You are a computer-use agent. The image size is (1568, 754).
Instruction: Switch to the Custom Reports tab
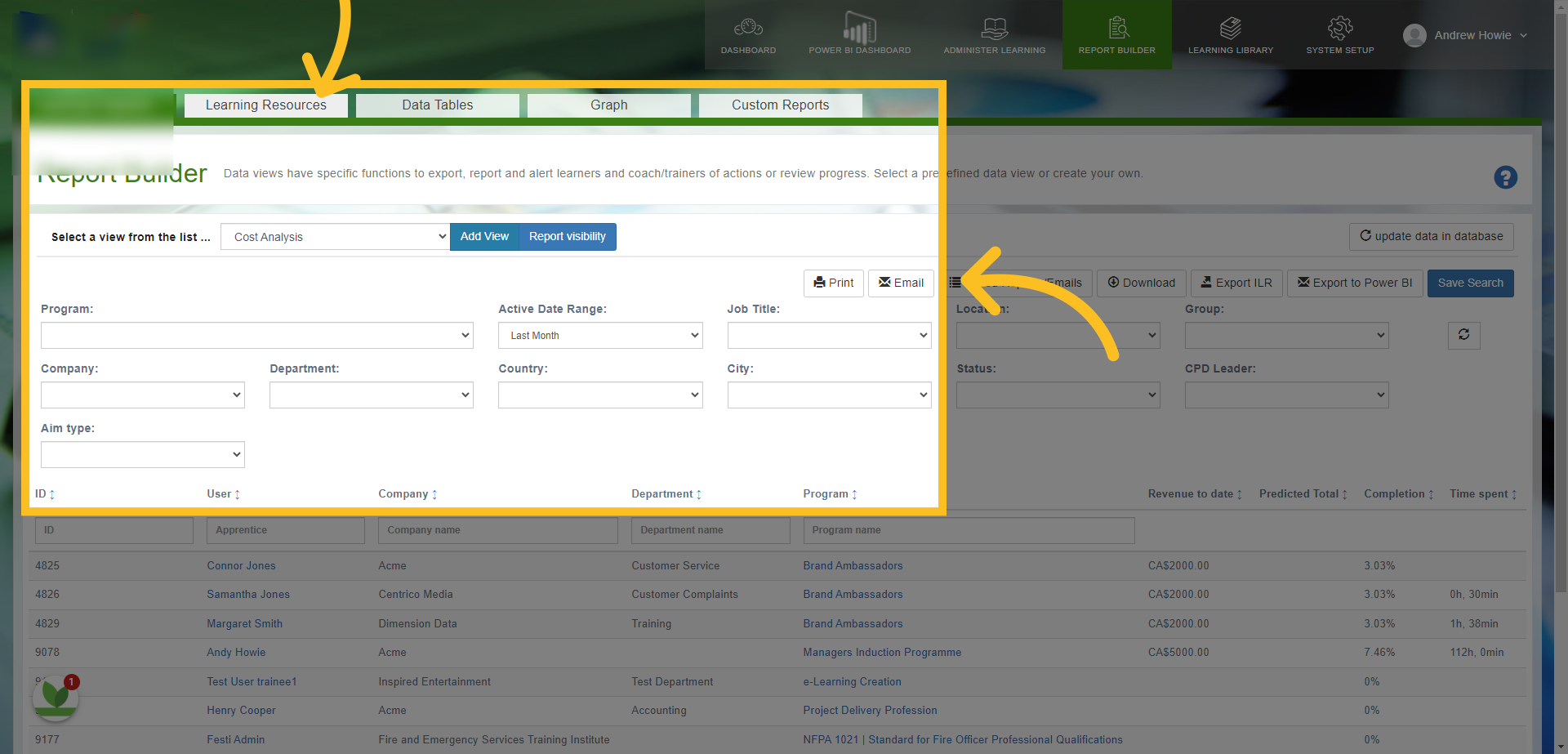click(x=780, y=105)
